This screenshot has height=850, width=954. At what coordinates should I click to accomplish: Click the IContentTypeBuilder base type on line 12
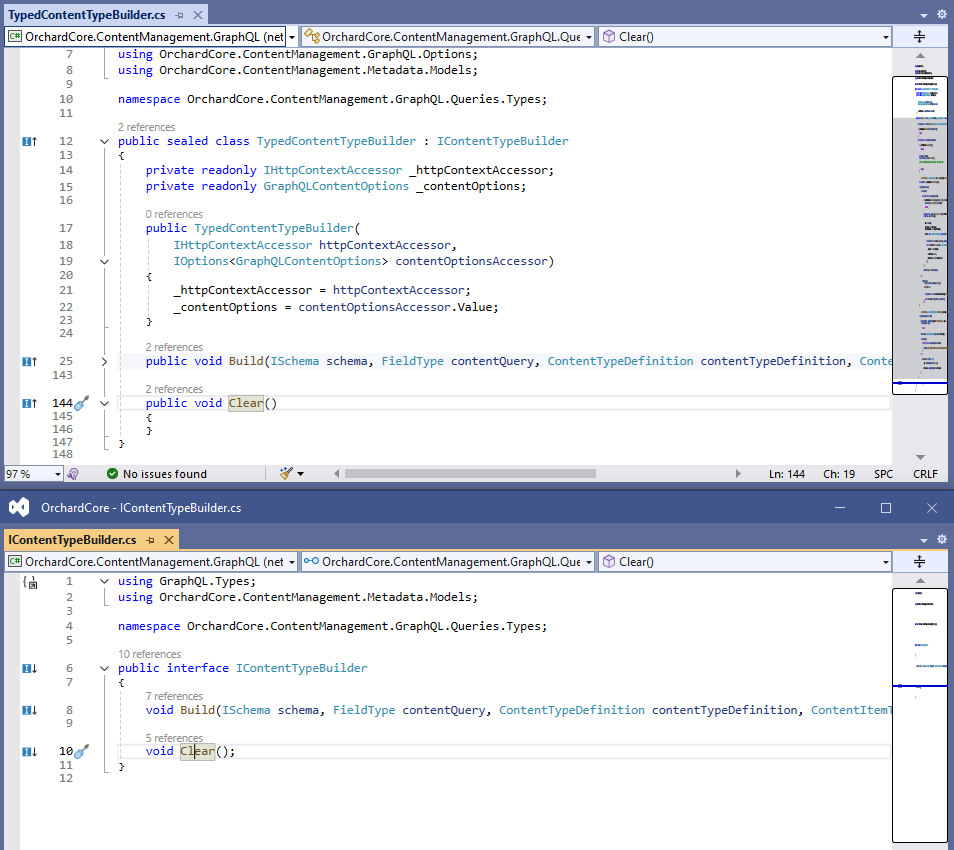[x=503, y=141]
